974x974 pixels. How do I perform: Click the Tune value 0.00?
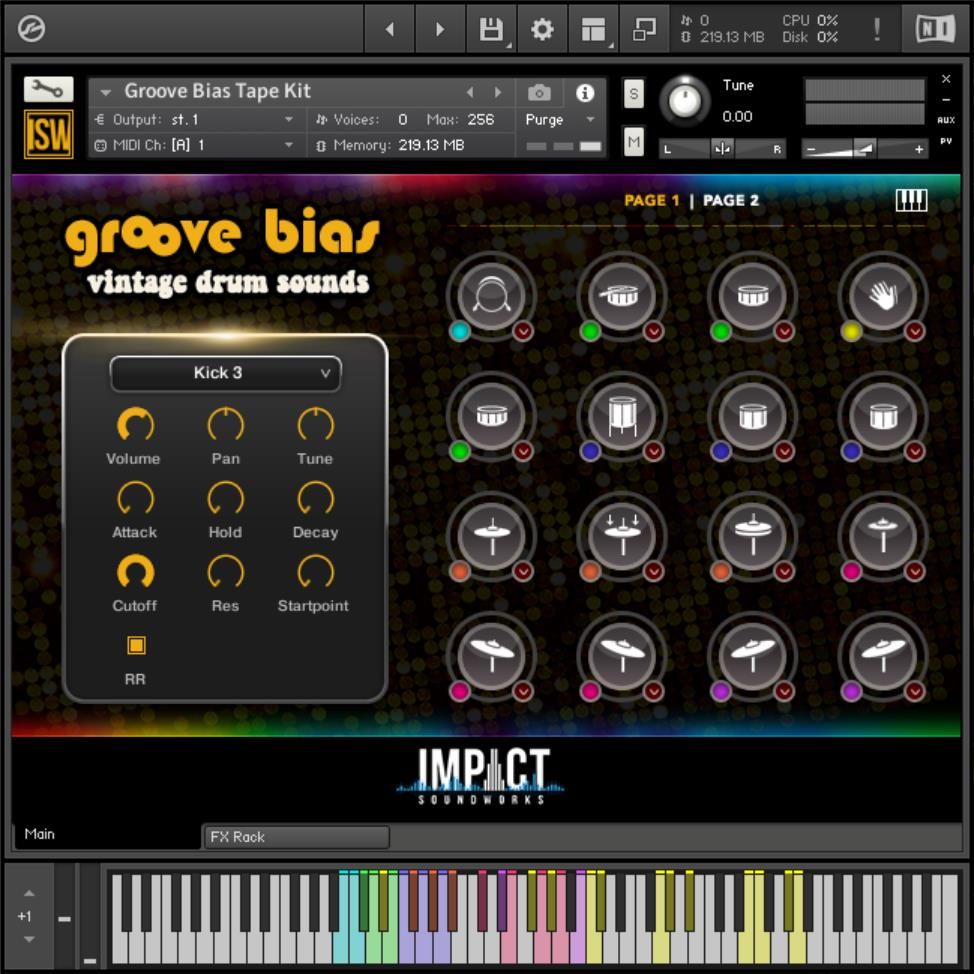[x=737, y=116]
